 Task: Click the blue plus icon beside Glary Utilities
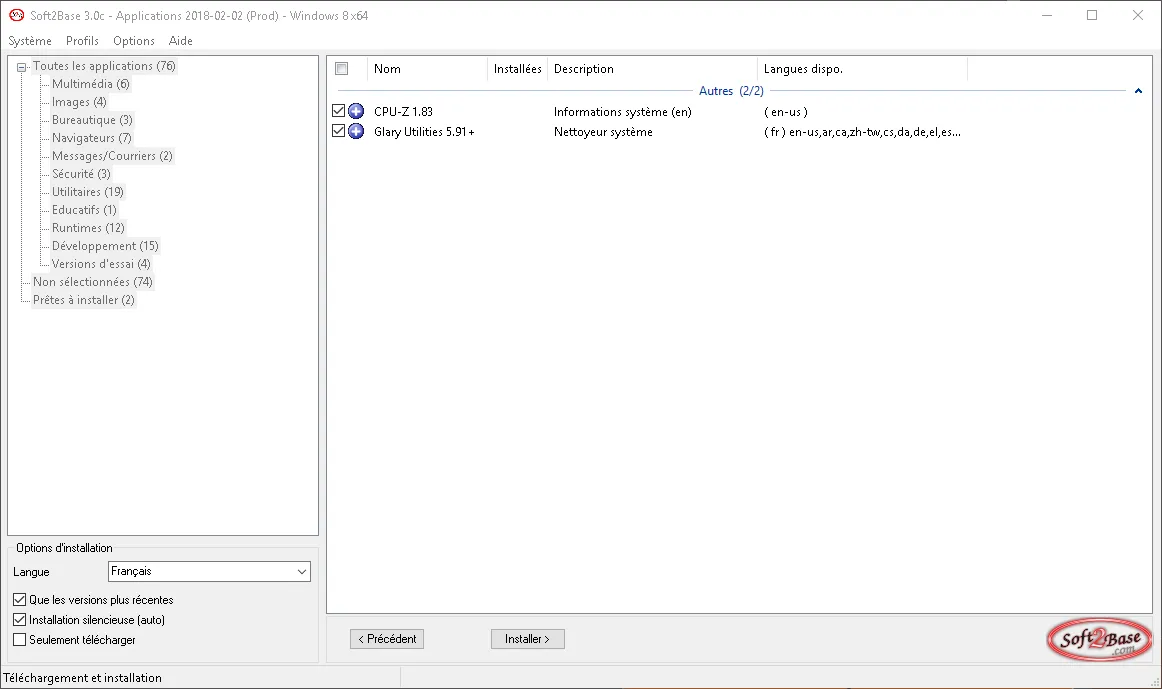pyautogui.click(x=356, y=131)
